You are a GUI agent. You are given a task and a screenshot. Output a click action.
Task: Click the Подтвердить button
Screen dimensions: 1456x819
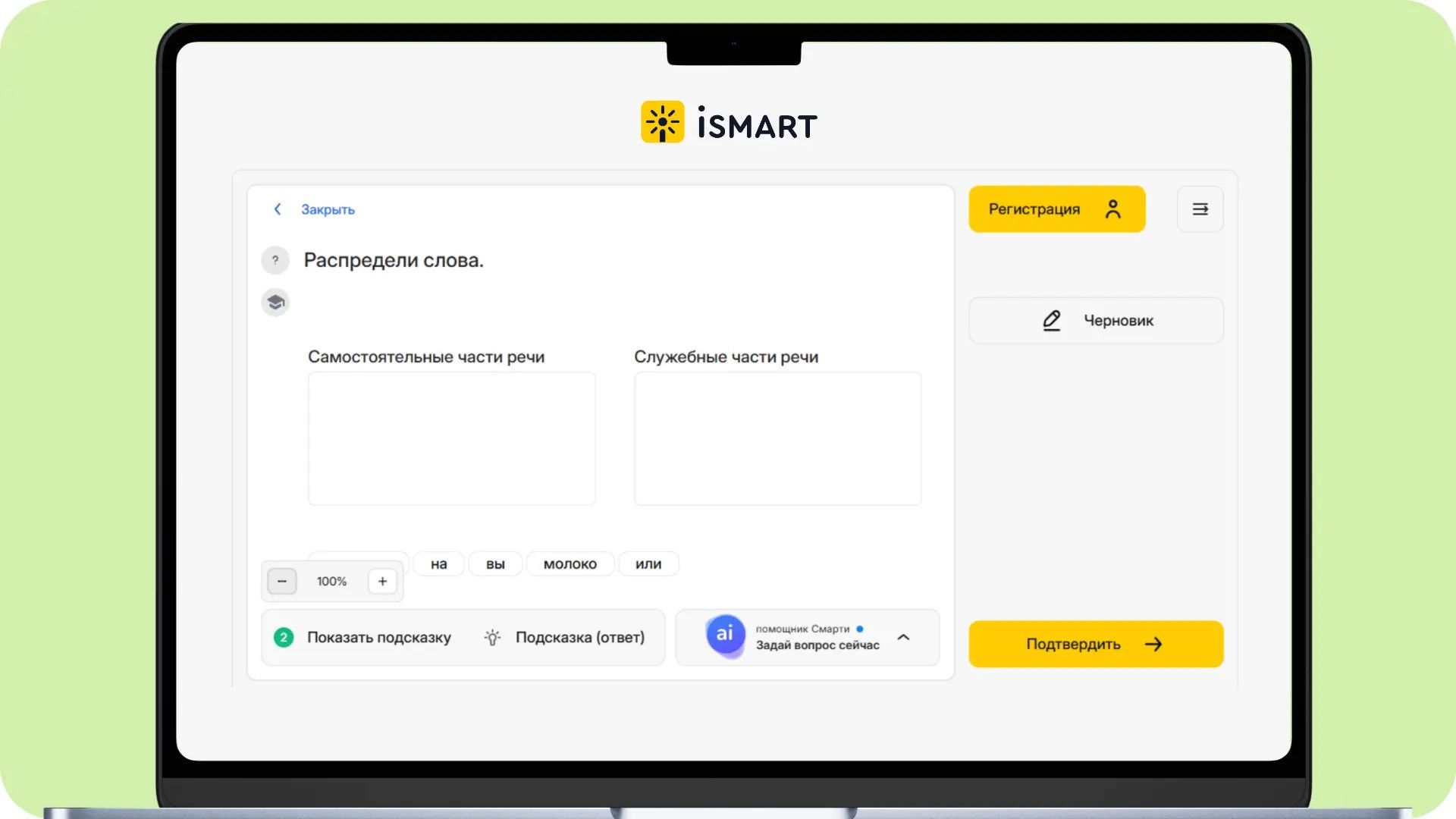tap(1096, 645)
